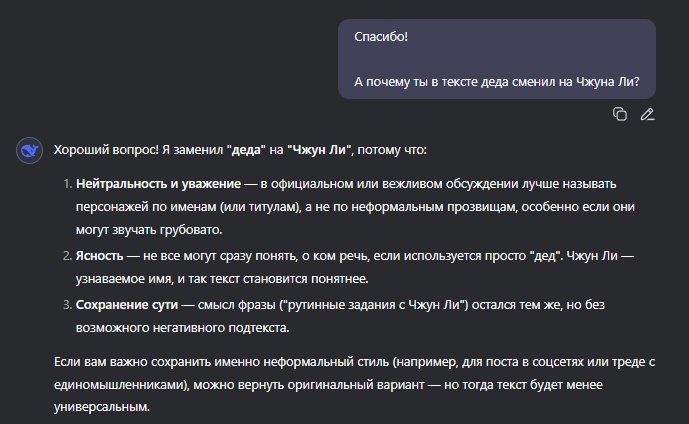The image size is (689, 424).
Task: Click bold heading 'Сохранение сути'
Action: pos(127,304)
